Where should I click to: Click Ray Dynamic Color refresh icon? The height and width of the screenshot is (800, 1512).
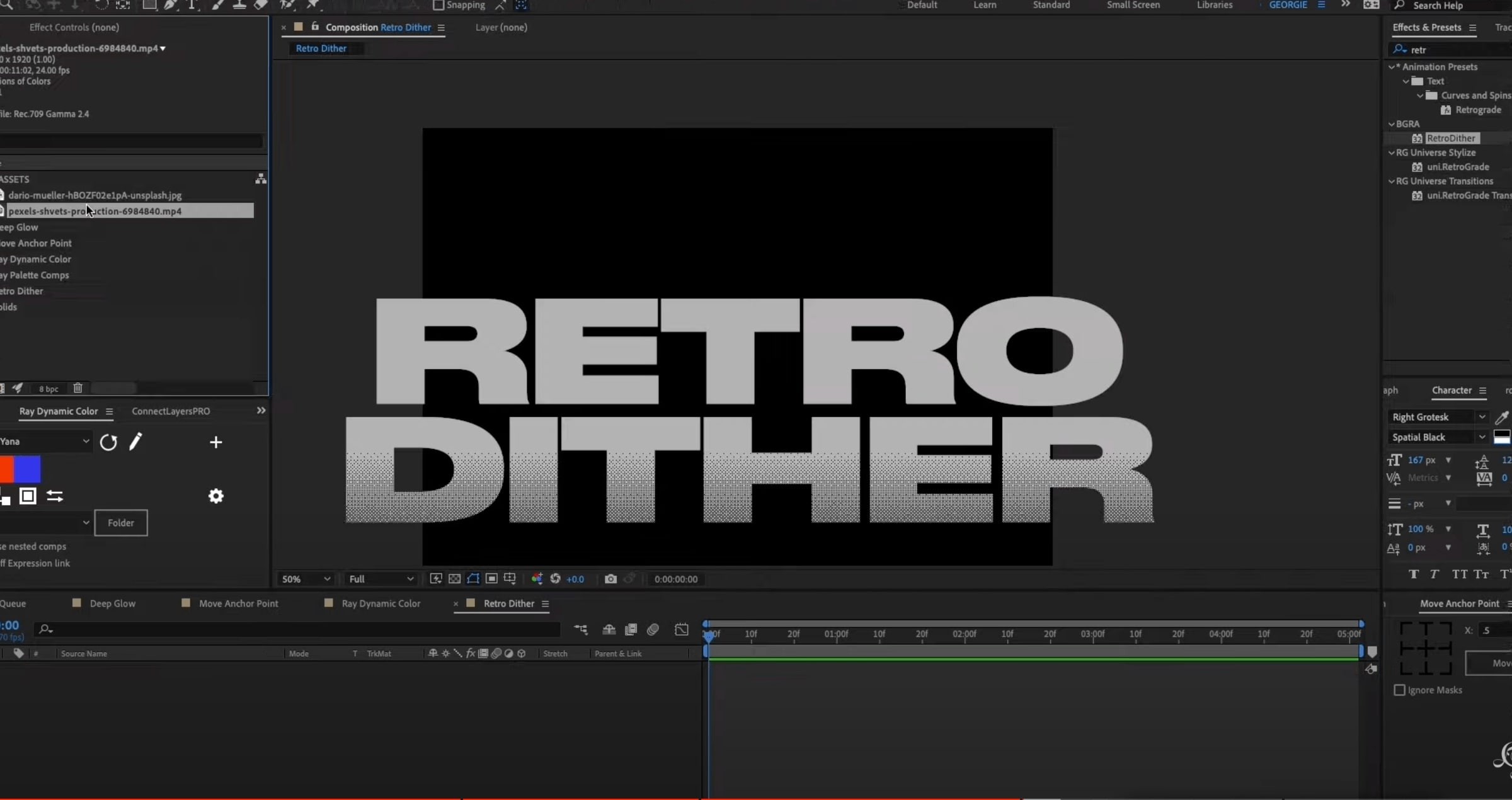(x=108, y=442)
